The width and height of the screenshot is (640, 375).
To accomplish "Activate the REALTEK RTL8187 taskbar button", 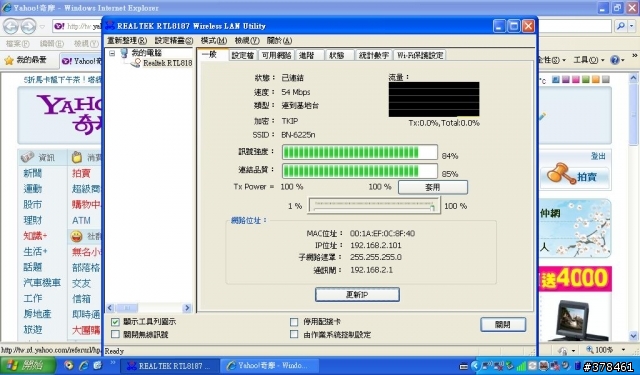I will point(170,366).
